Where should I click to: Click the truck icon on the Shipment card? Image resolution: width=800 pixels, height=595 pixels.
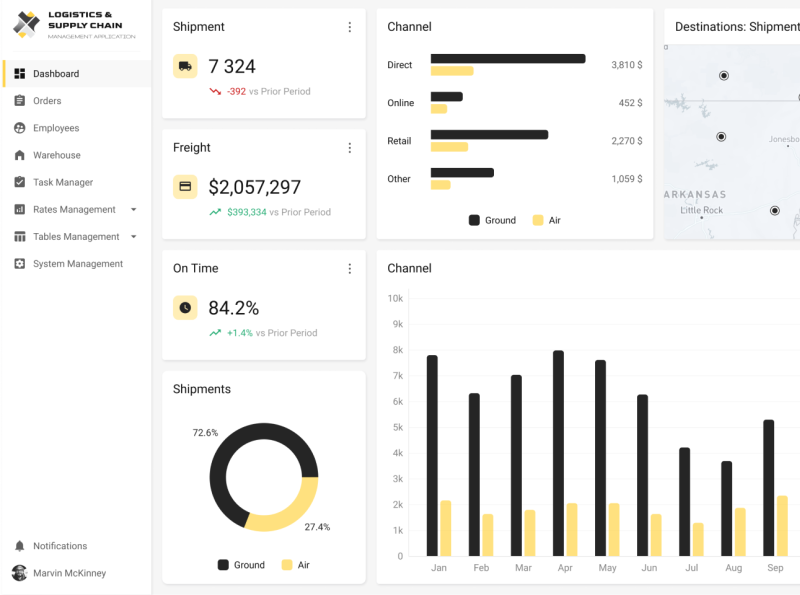click(185, 67)
